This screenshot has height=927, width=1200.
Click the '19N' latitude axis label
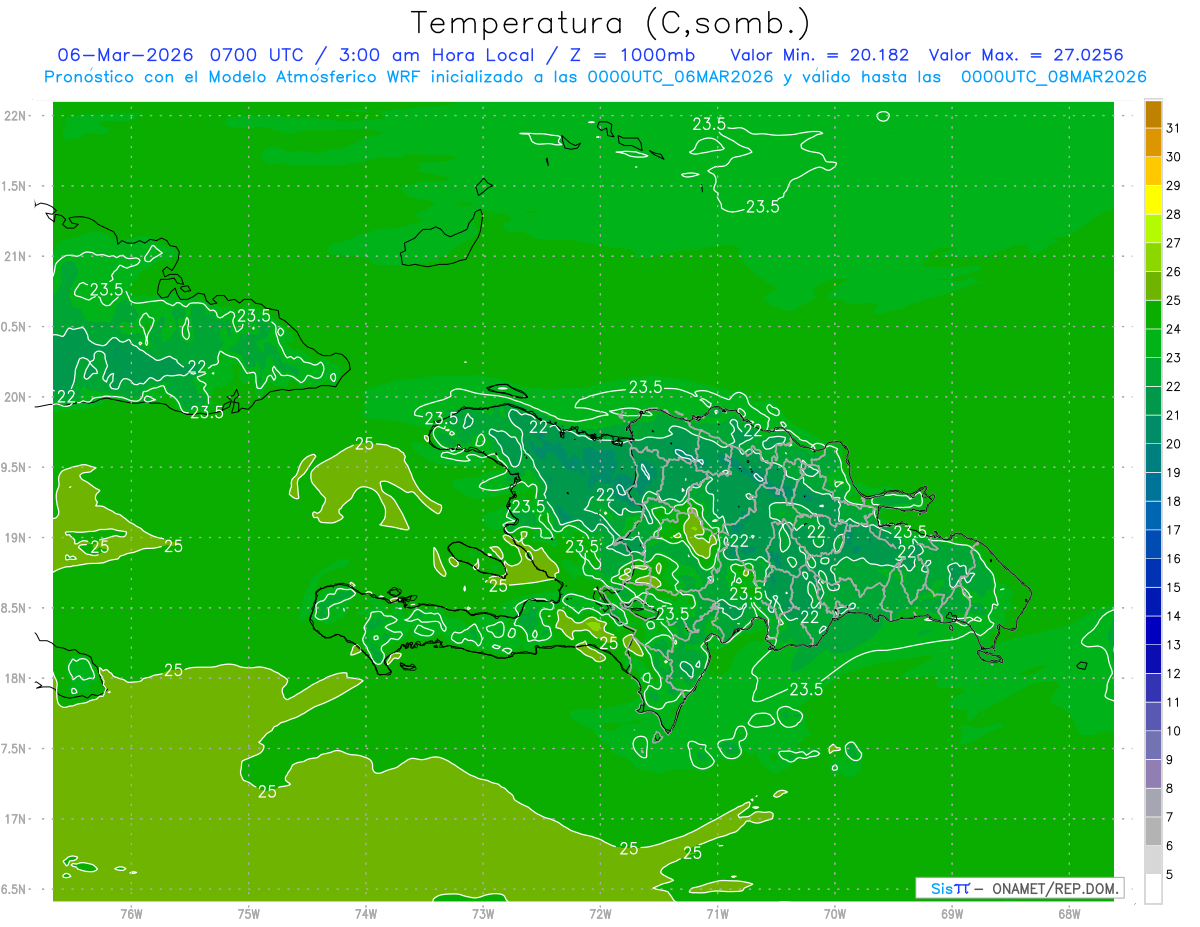point(14,538)
